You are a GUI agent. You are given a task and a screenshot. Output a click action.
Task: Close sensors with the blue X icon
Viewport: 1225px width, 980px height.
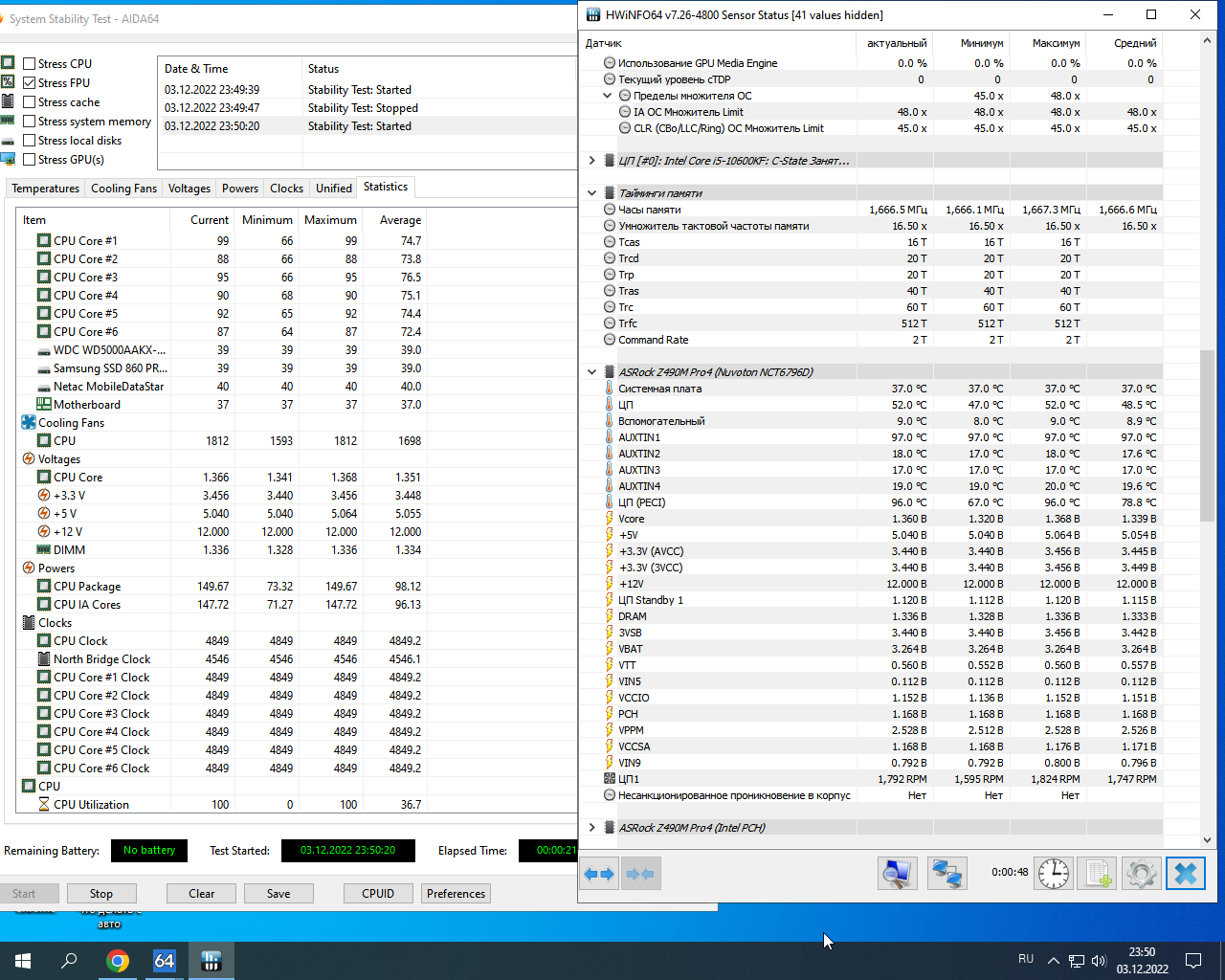tap(1186, 873)
